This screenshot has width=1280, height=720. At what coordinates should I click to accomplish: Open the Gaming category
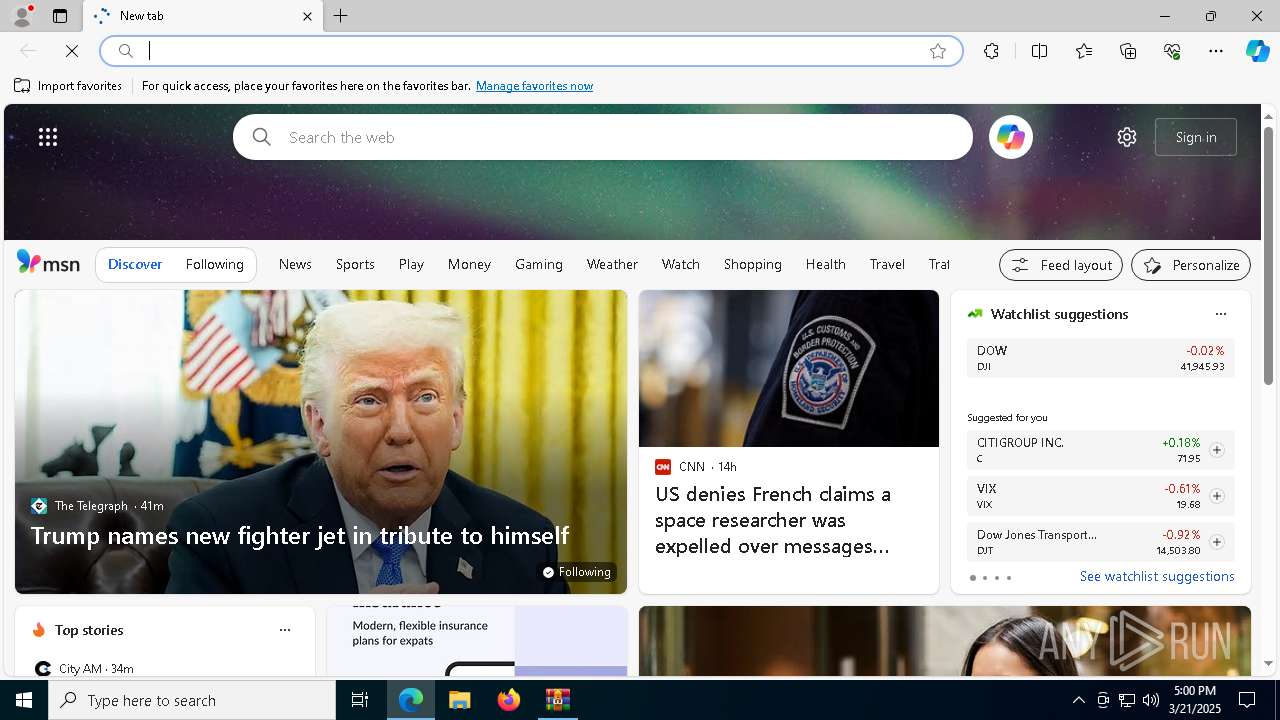point(539,264)
